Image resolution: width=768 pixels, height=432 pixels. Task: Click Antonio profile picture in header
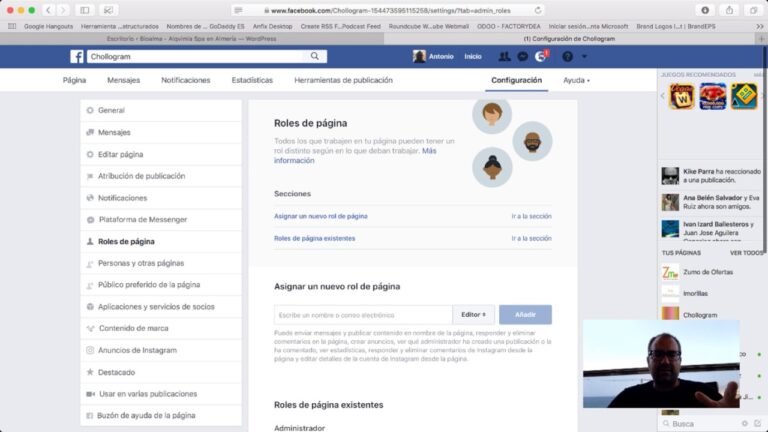pos(419,56)
